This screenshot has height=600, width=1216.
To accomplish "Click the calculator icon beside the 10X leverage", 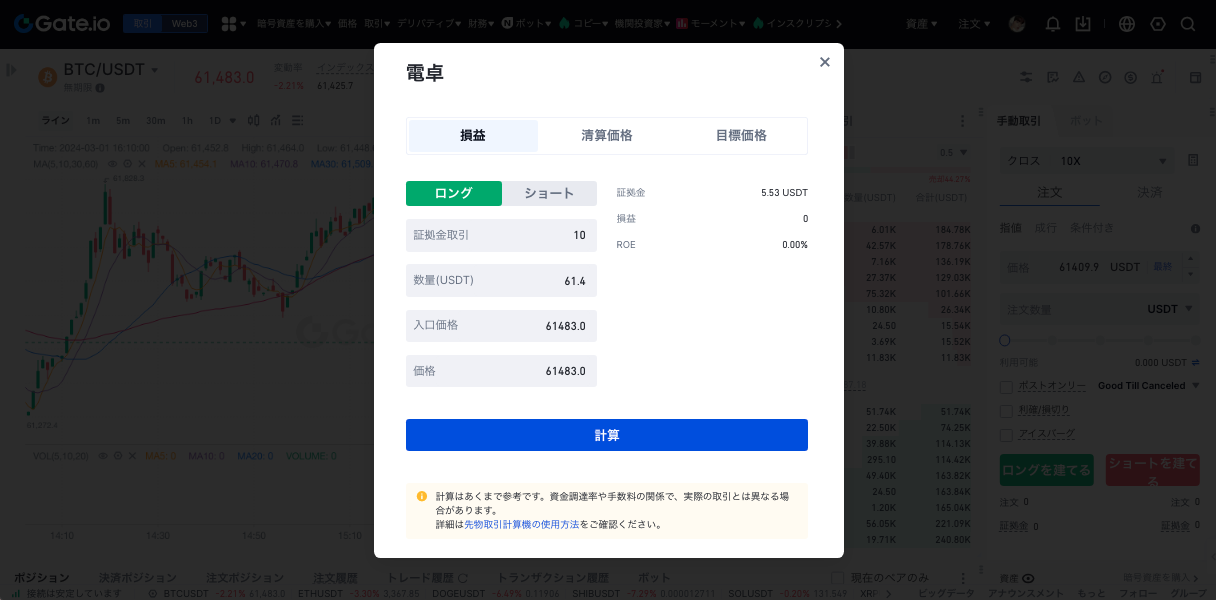I will 1193,161.
